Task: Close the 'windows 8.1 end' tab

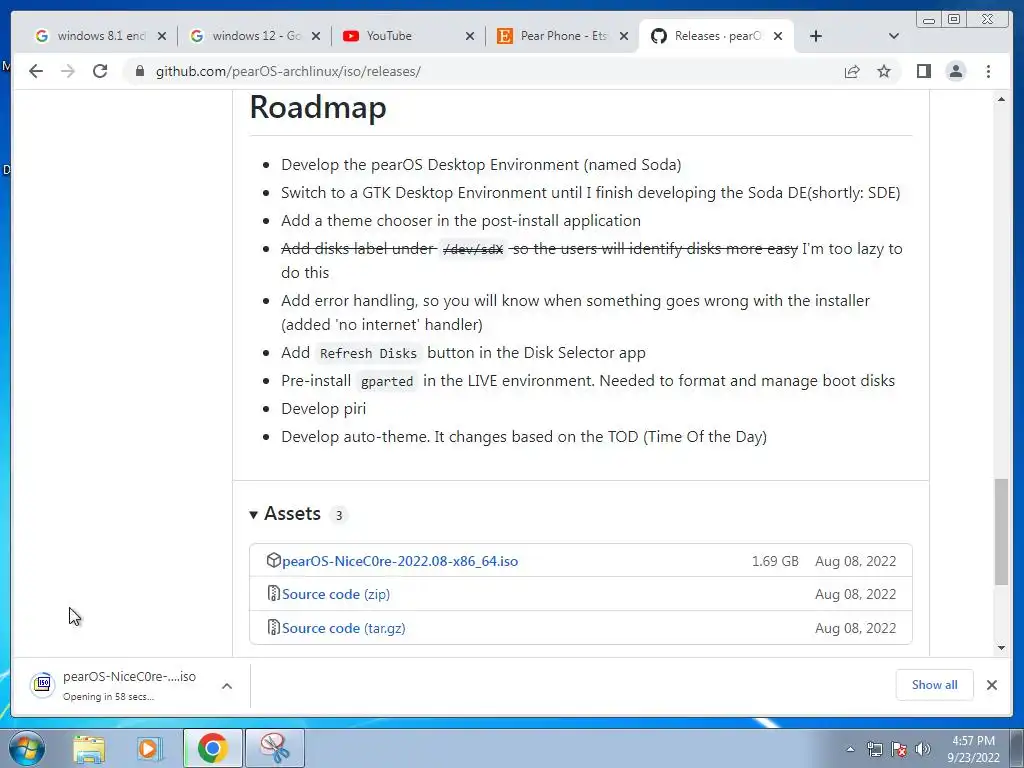Action: click(x=162, y=36)
